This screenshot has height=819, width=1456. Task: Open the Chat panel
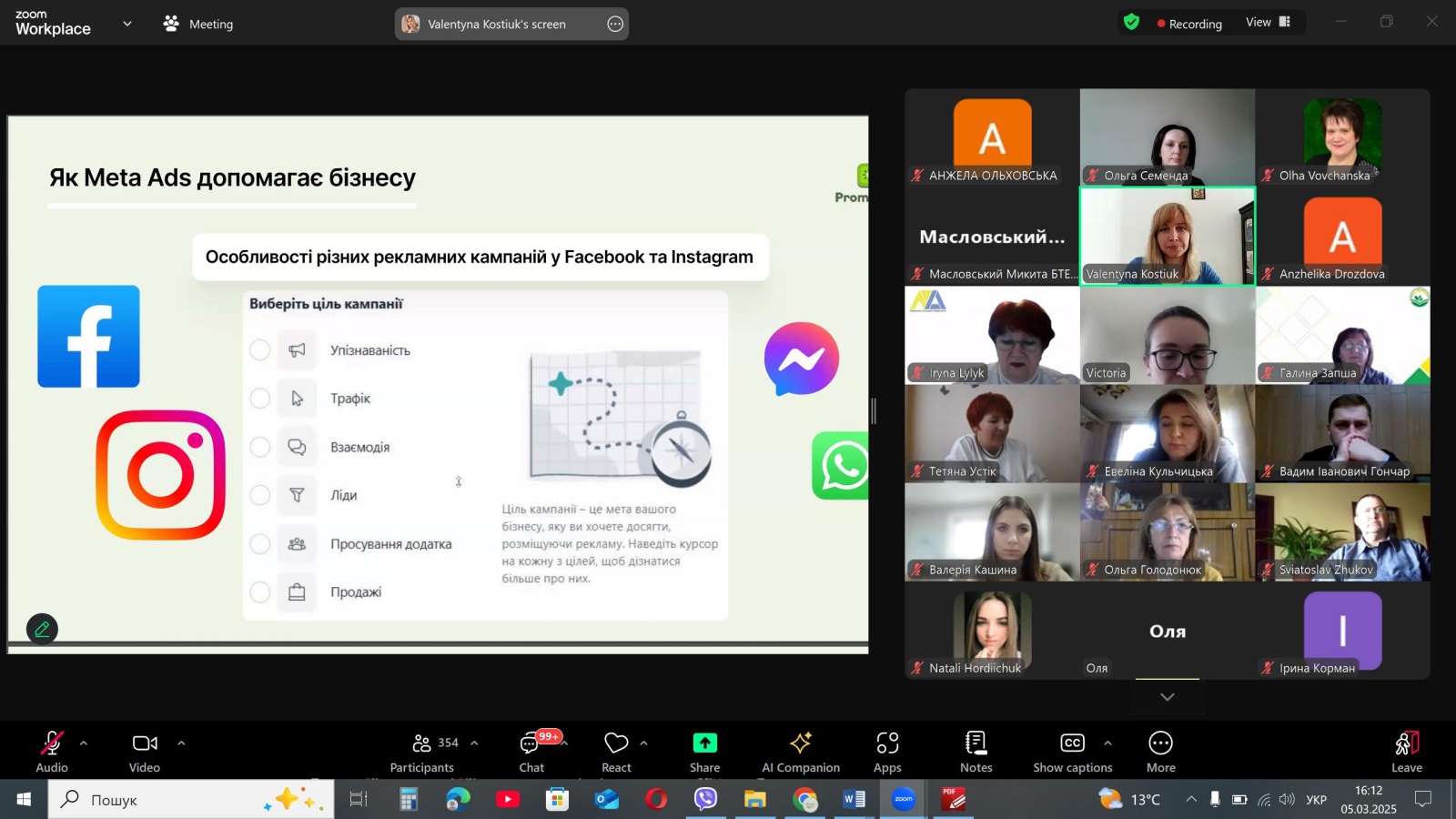coord(531,752)
